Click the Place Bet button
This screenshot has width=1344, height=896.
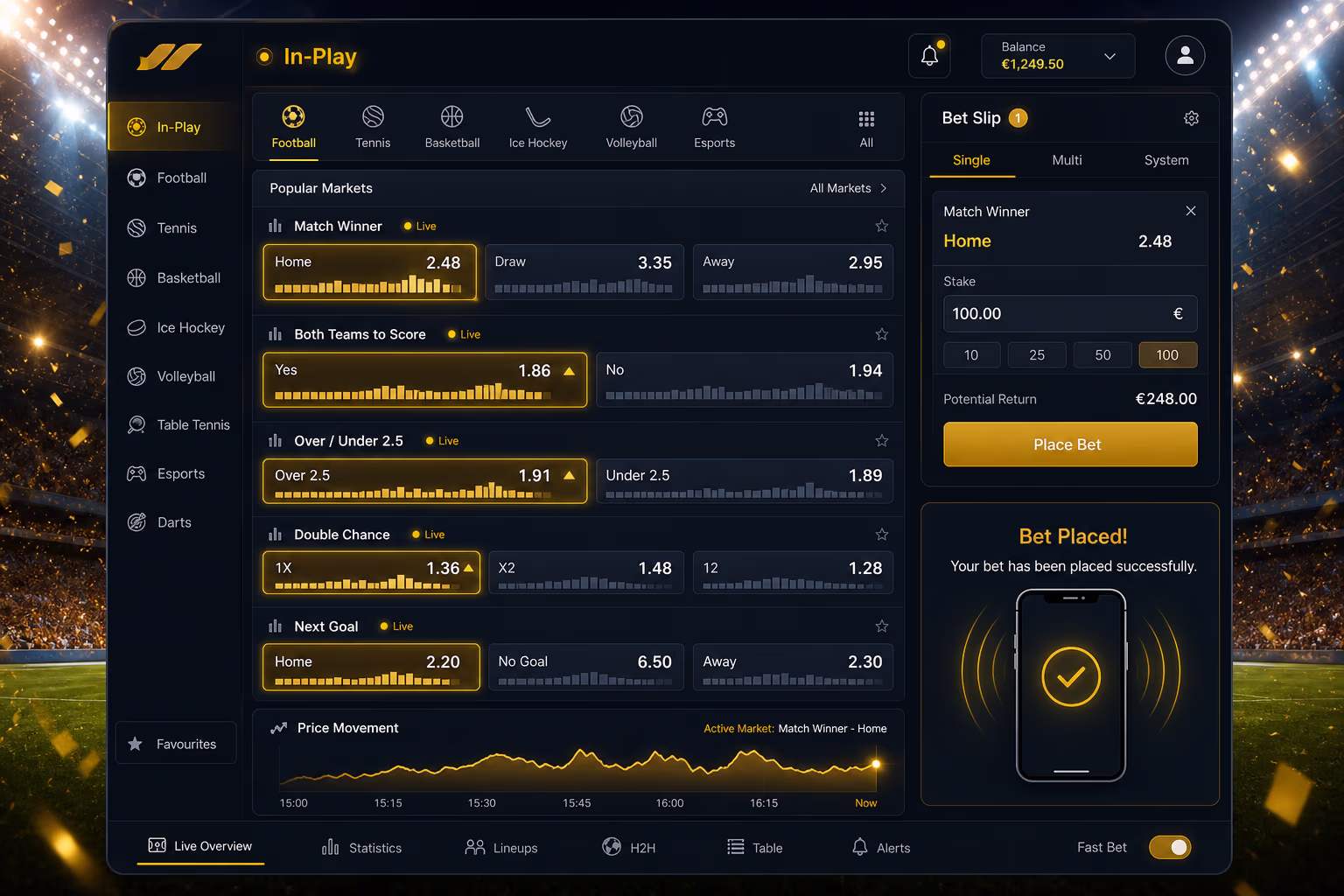[1070, 444]
